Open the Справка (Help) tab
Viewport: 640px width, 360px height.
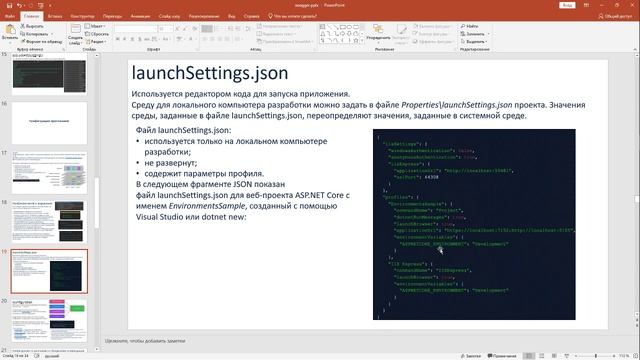(x=251, y=16)
